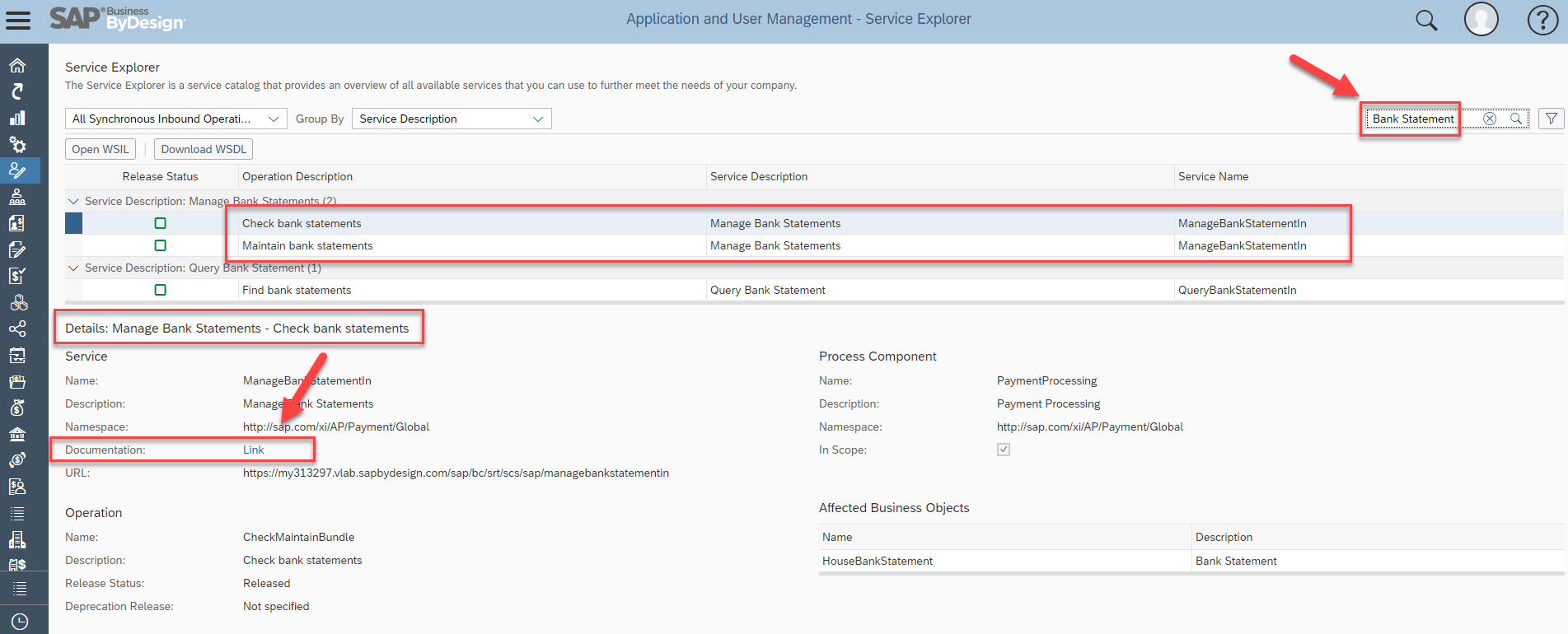This screenshot has width=1568, height=634.
Task: Open the Documentation Link
Action: [x=253, y=450]
